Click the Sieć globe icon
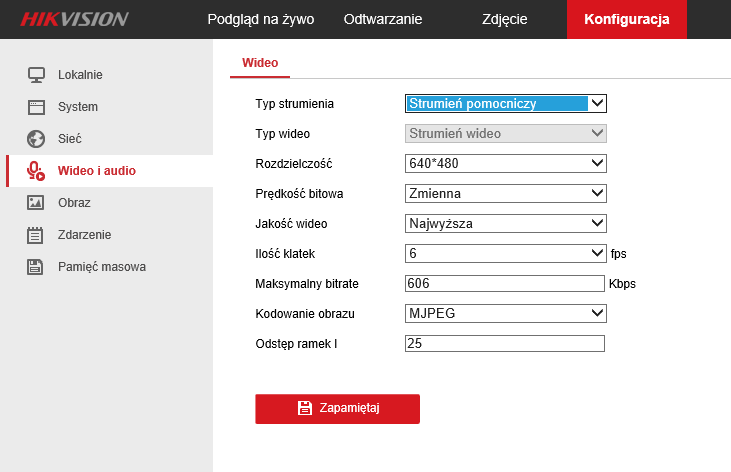 [x=36, y=139]
